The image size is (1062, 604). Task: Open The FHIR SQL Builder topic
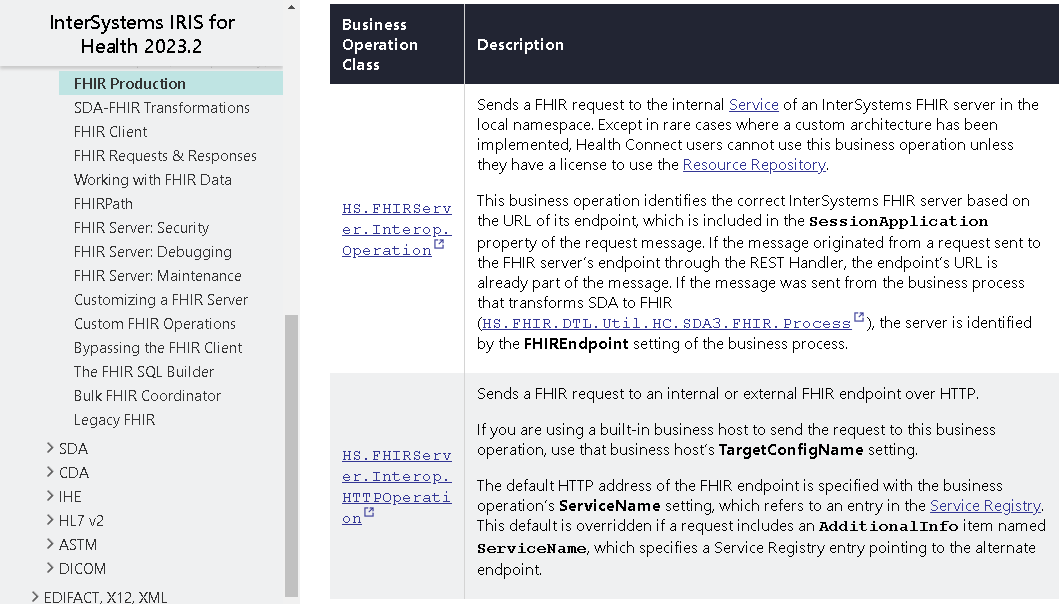click(144, 372)
